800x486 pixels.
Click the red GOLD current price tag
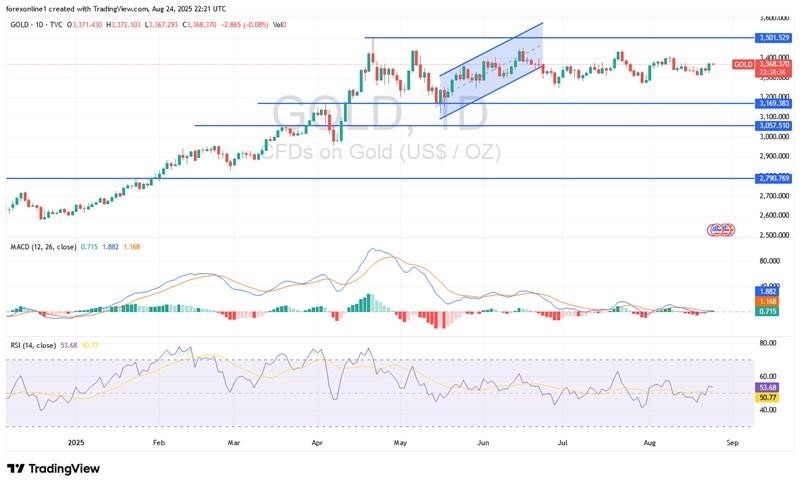[x=743, y=65]
